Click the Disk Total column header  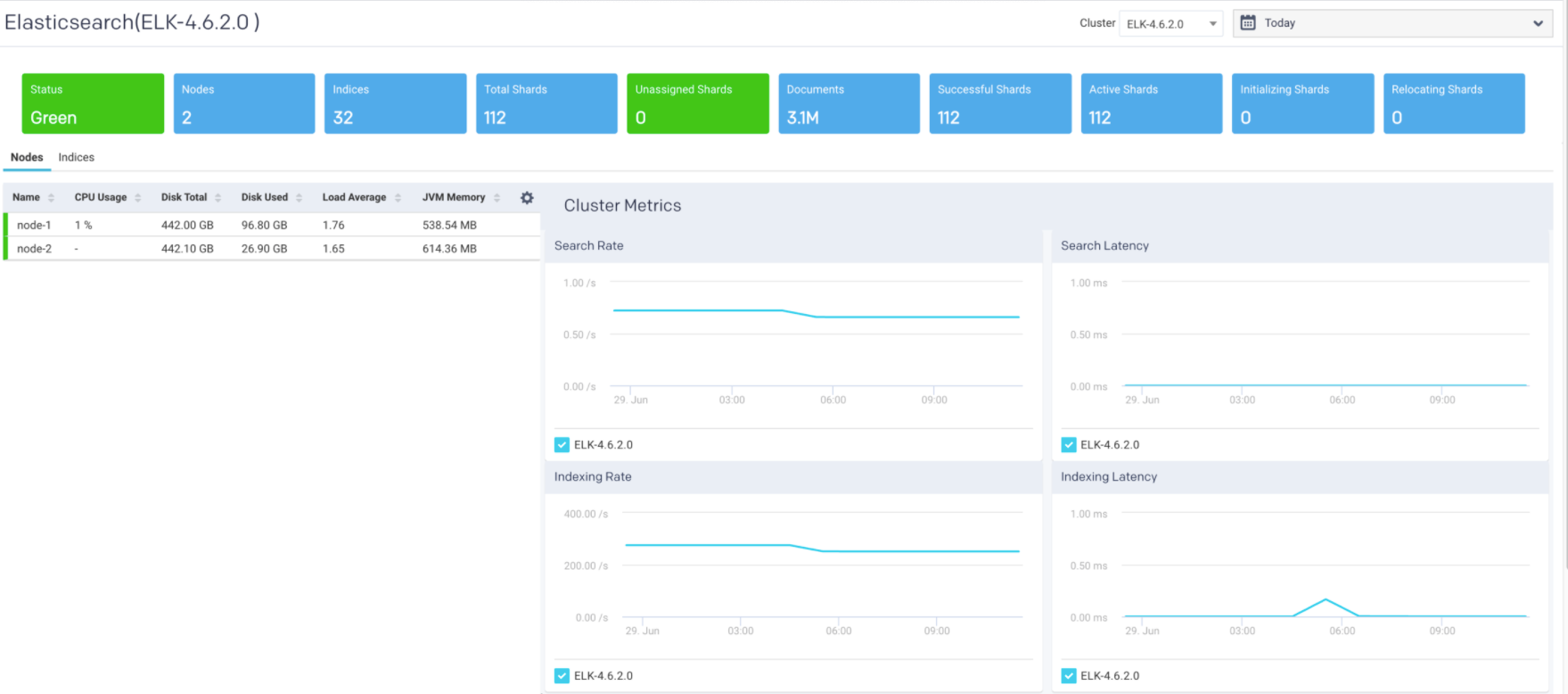(184, 198)
